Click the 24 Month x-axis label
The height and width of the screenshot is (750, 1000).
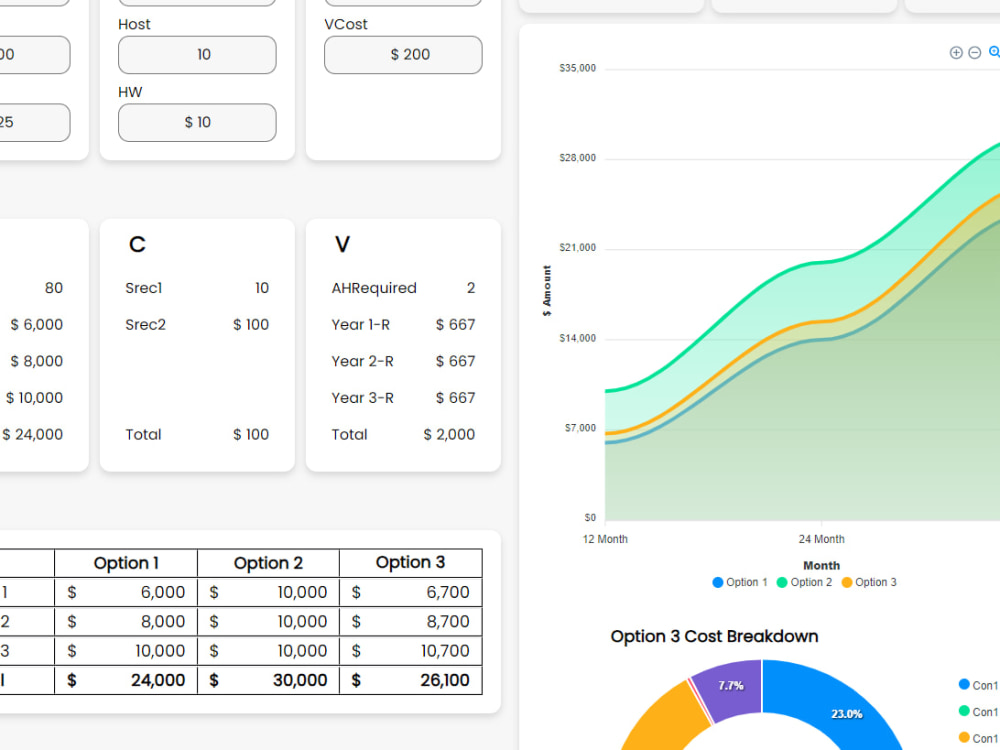click(821, 540)
